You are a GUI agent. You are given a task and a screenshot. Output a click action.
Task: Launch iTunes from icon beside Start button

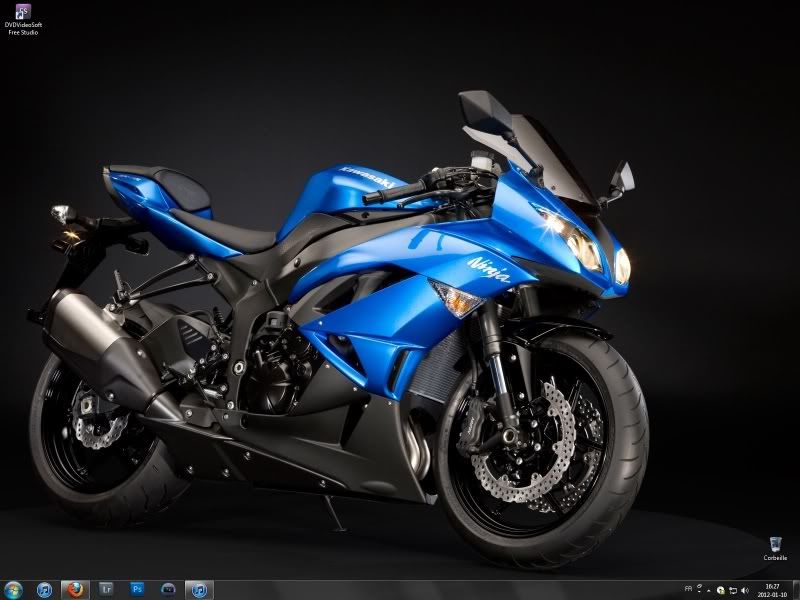45,590
